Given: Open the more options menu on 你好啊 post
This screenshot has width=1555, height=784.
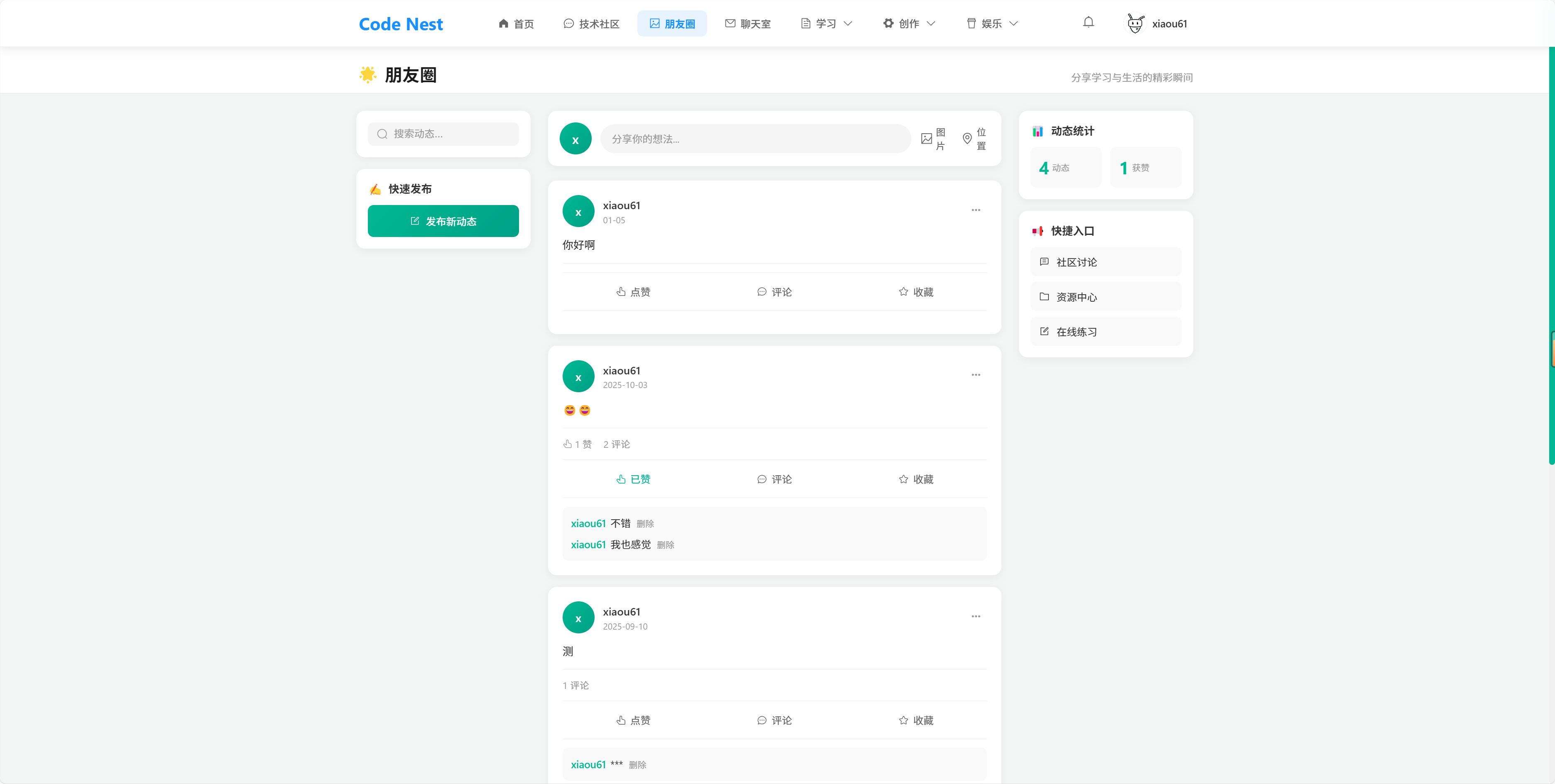Looking at the screenshot, I should pos(975,210).
